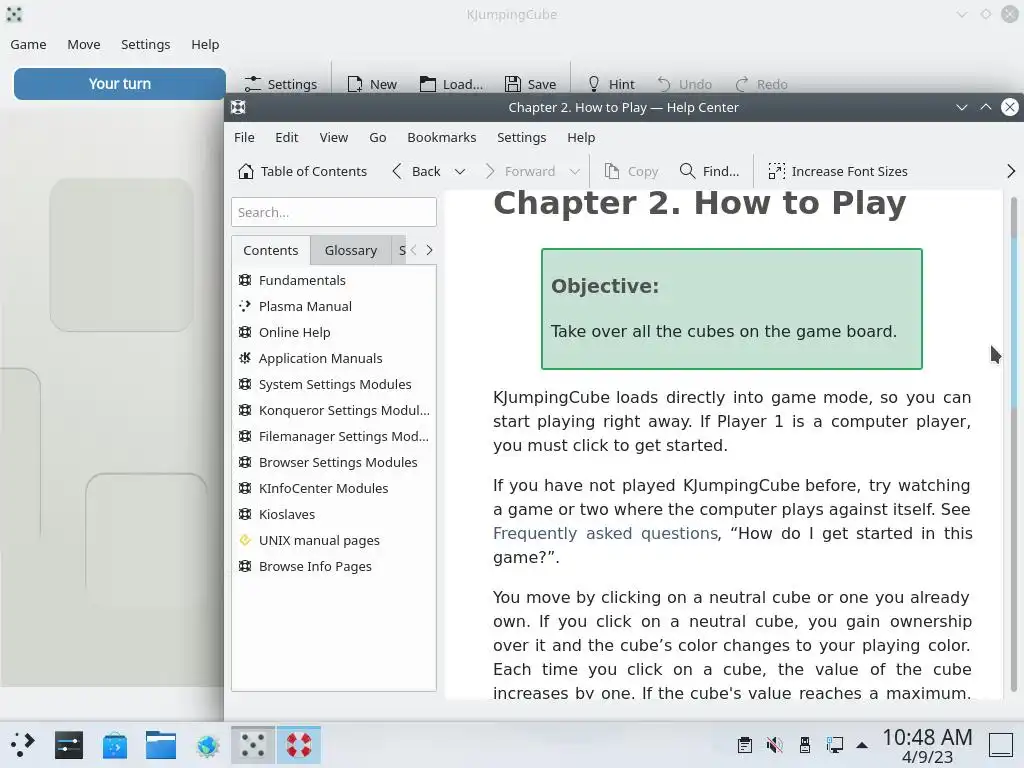Viewport: 1024px width, 768px height.
Task: Open Discover software center from taskbar
Action: pyautogui.click(x=114, y=744)
